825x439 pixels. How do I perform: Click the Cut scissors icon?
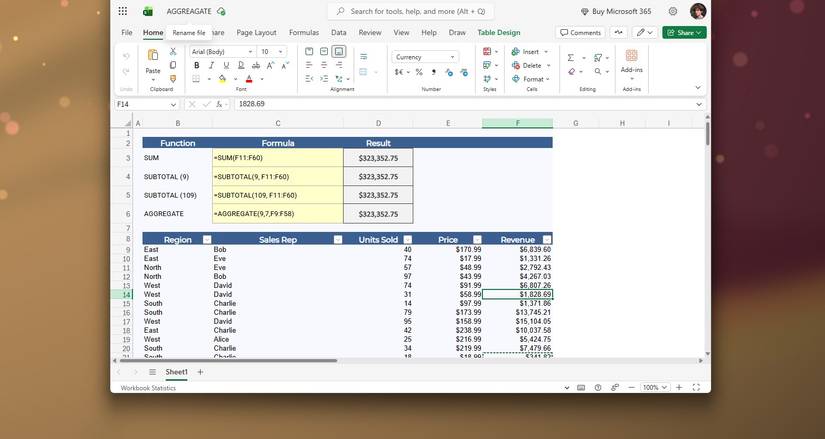tap(173, 52)
